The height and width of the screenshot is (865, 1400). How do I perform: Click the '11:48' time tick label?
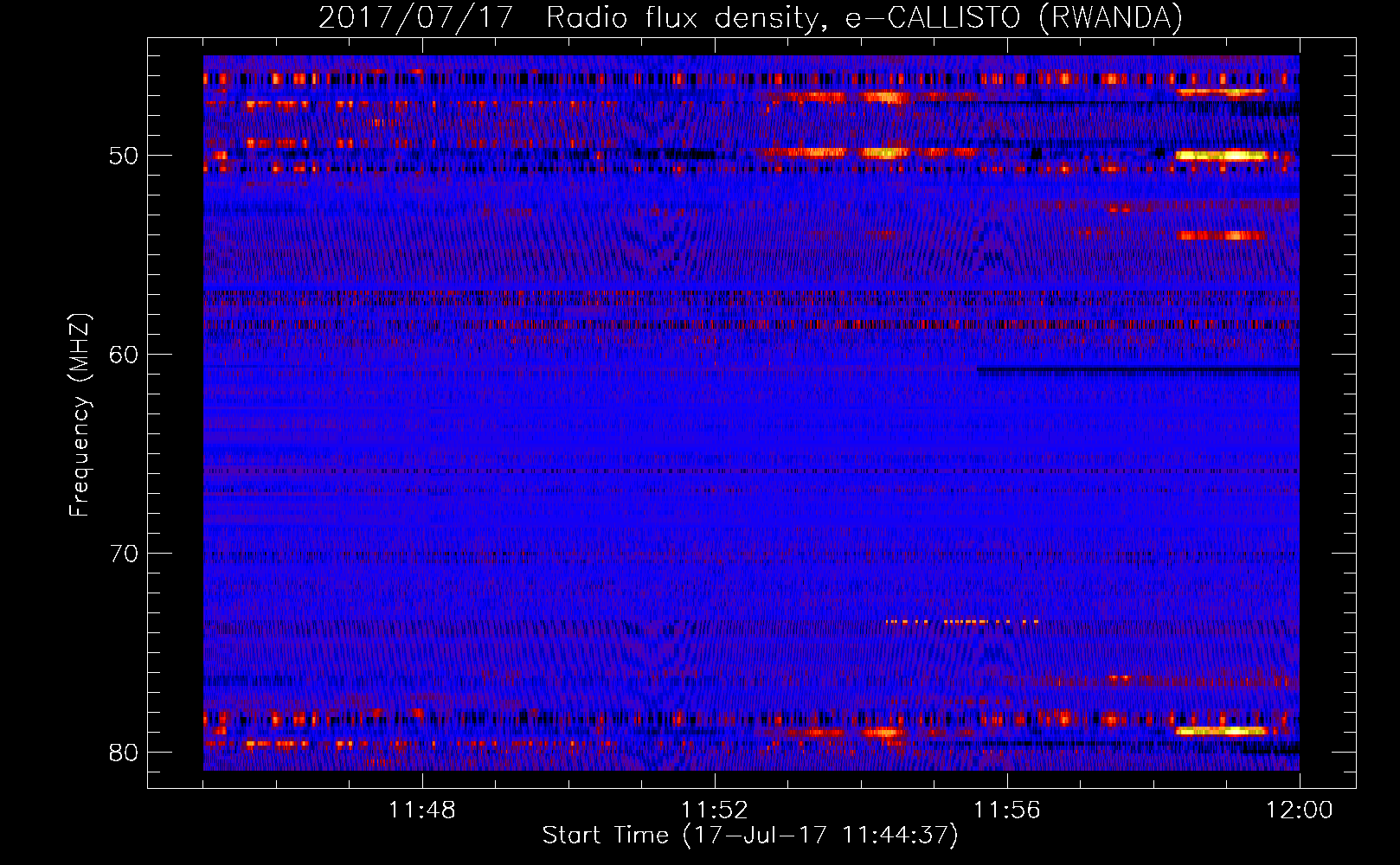click(x=422, y=811)
